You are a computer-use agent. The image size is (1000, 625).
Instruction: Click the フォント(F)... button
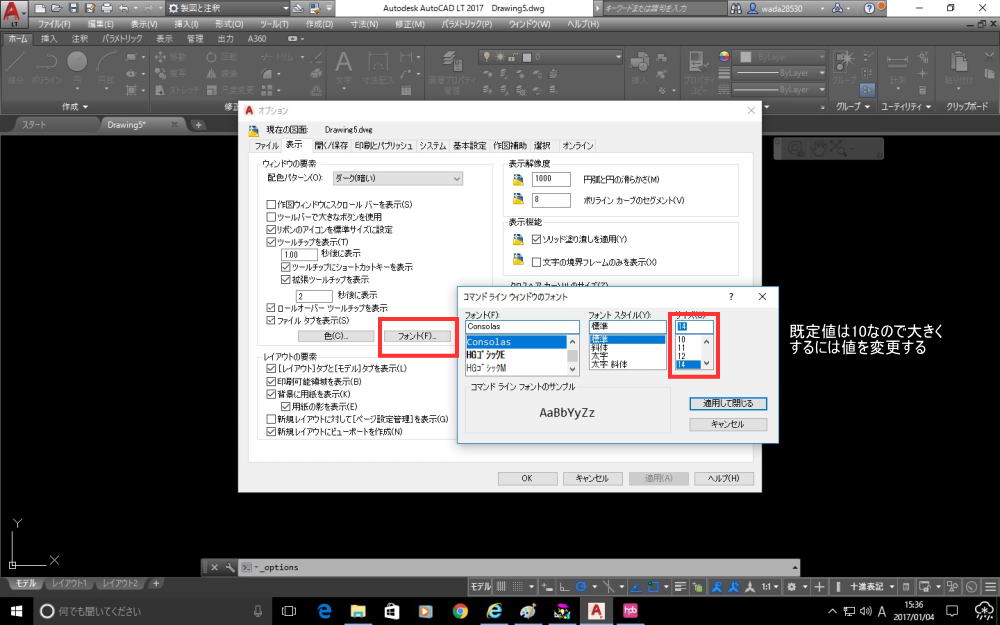[417, 335]
